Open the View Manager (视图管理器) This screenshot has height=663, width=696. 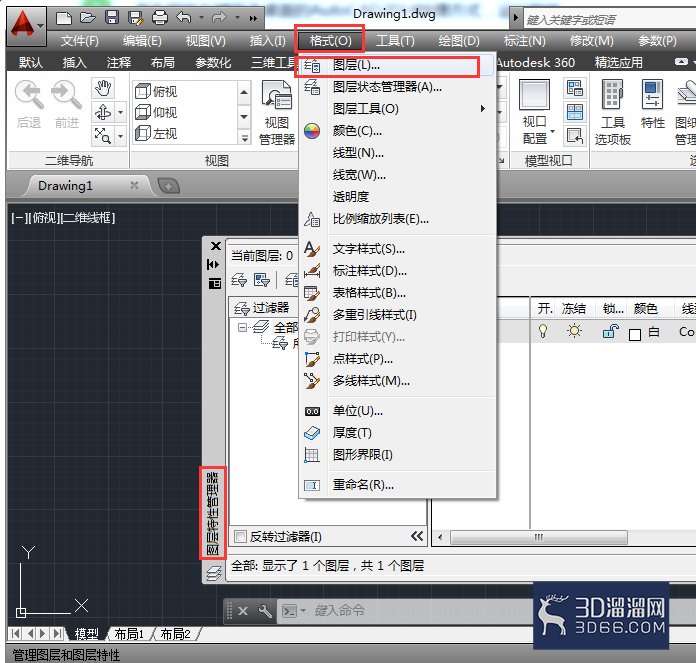coord(277,113)
